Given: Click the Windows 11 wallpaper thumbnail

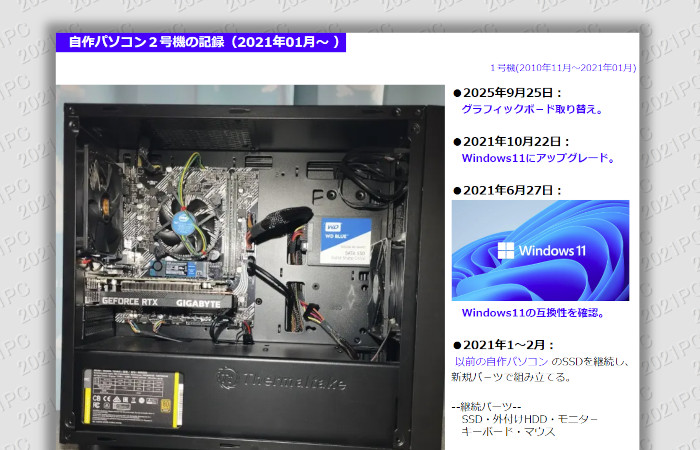Looking at the screenshot, I should 540,250.
